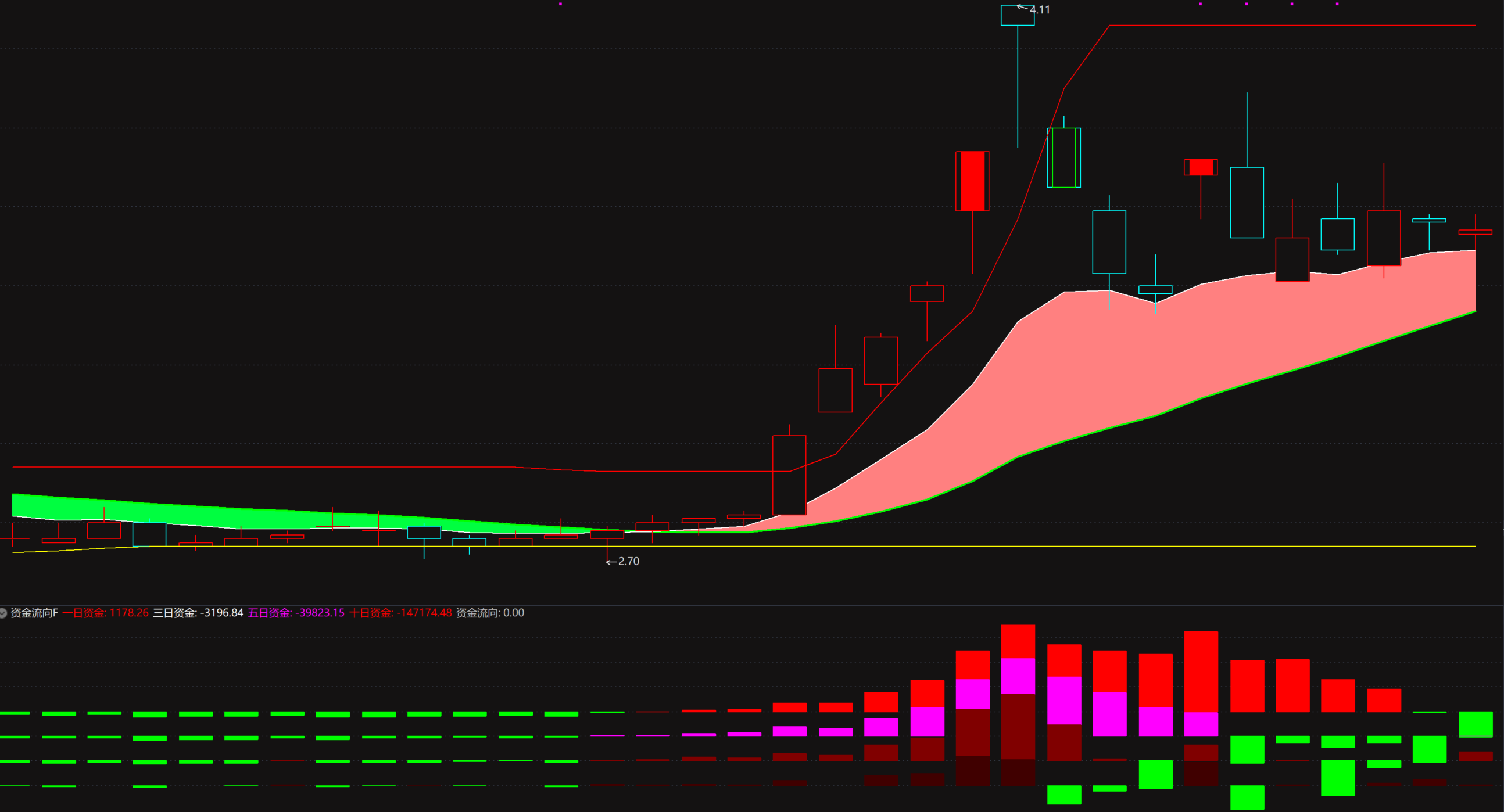The image size is (1504, 812).
Task: Click the leftmost magenta dot at top
Action: (x=560, y=4)
